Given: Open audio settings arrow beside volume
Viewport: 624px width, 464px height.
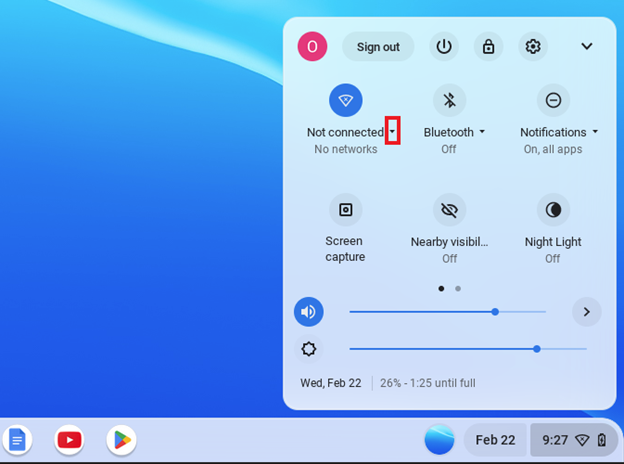Looking at the screenshot, I should click(x=587, y=312).
